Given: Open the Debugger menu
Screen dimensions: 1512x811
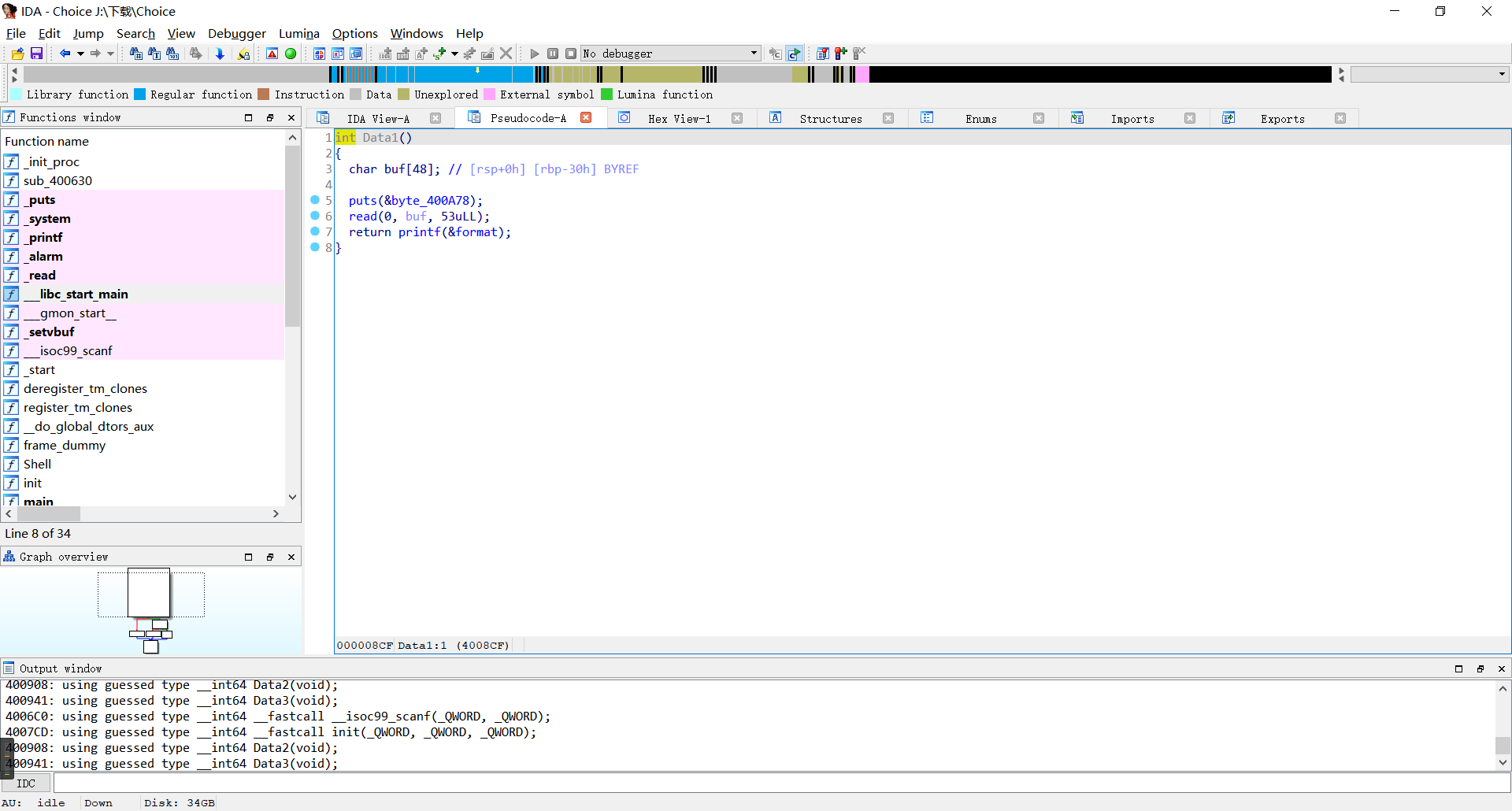Looking at the screenshot, I should 236,33.
